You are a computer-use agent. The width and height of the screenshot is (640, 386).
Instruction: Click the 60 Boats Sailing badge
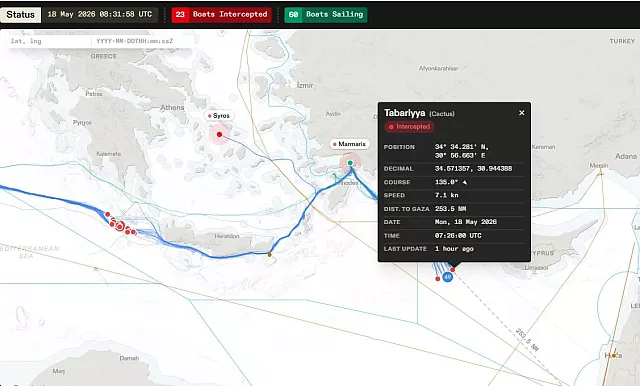point(326,15)
